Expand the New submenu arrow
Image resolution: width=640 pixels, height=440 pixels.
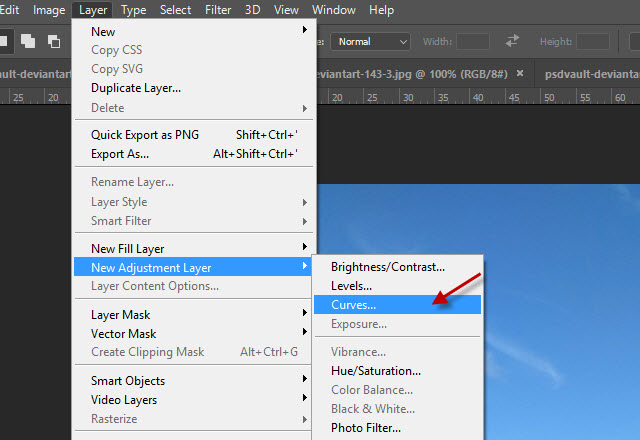coord(304,31)
